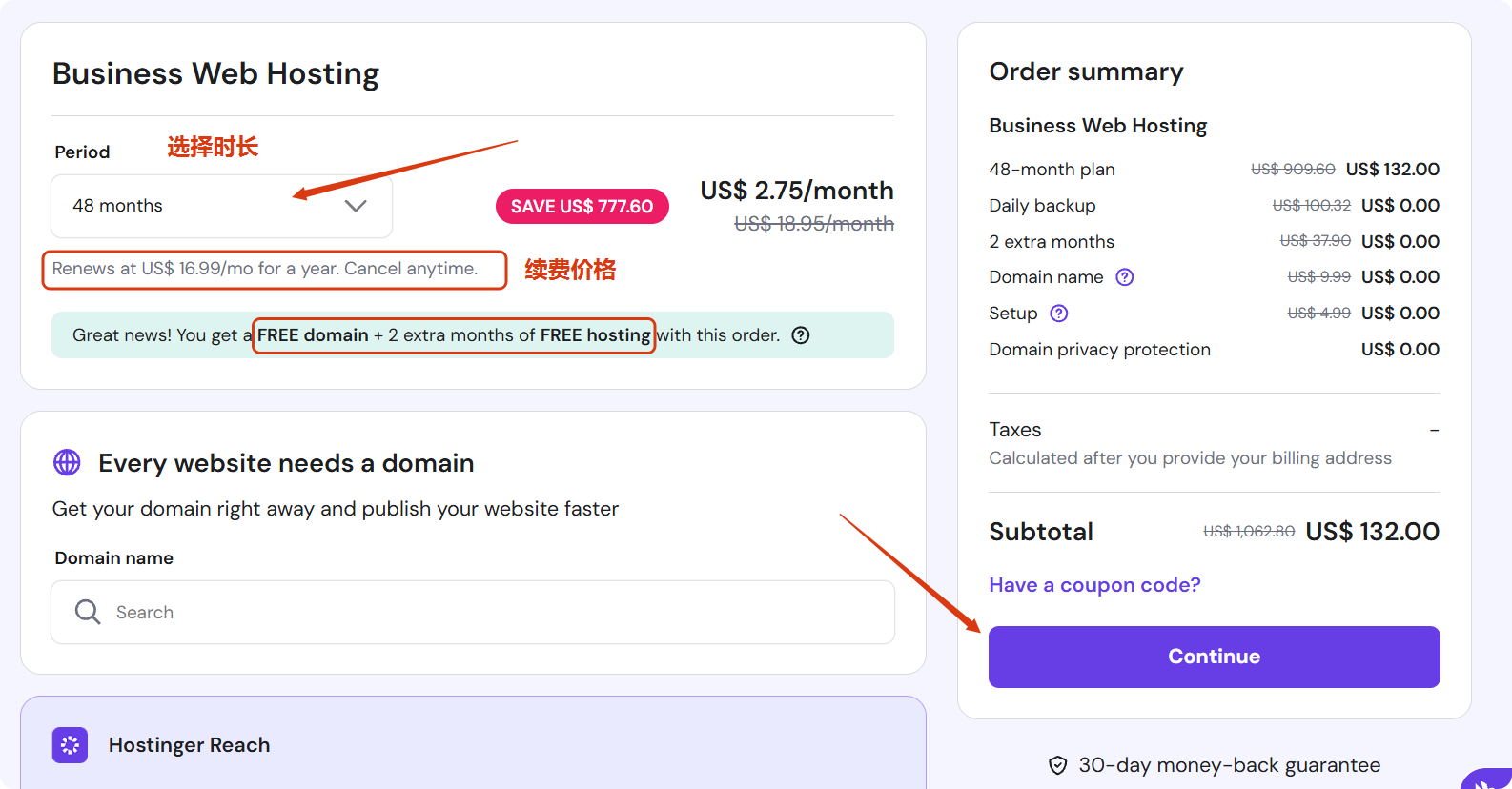1512x789 pixels.
Task: Click the shield icon near money-back guarantee
Action: tap(1057, 765)
